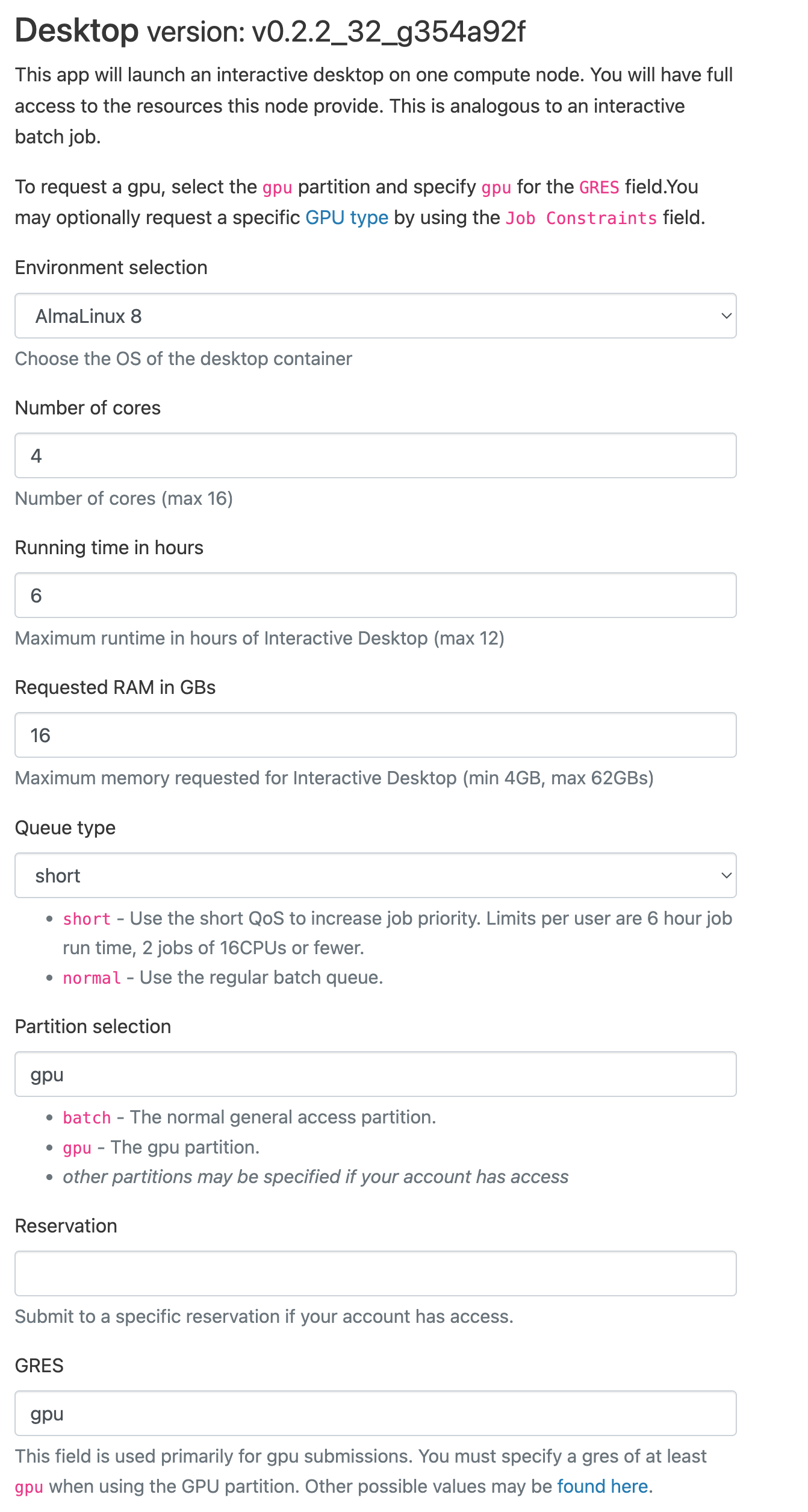Click the 'Environment selection' field label
Screen dimensions: 808x1512
point(111,267)
